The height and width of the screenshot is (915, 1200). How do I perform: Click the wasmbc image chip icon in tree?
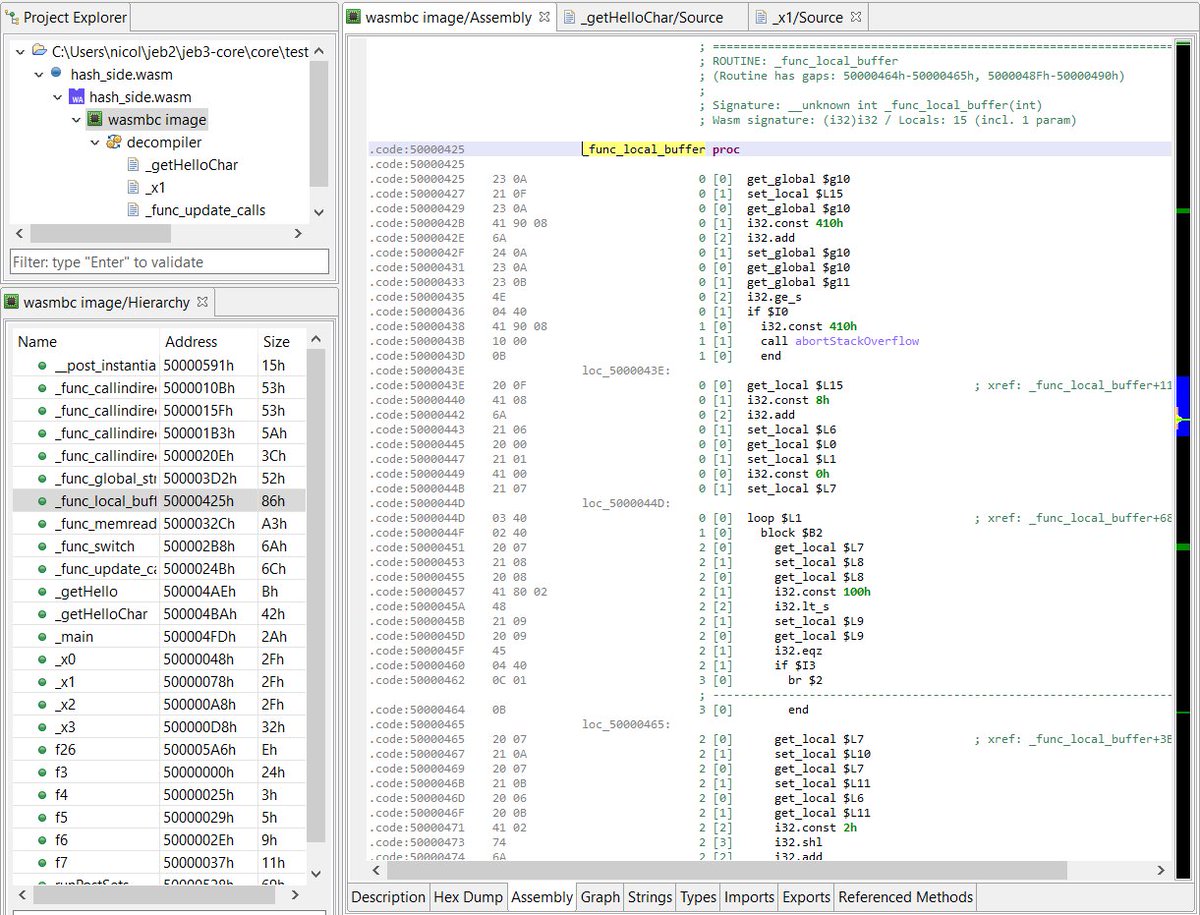pos(95,120)
